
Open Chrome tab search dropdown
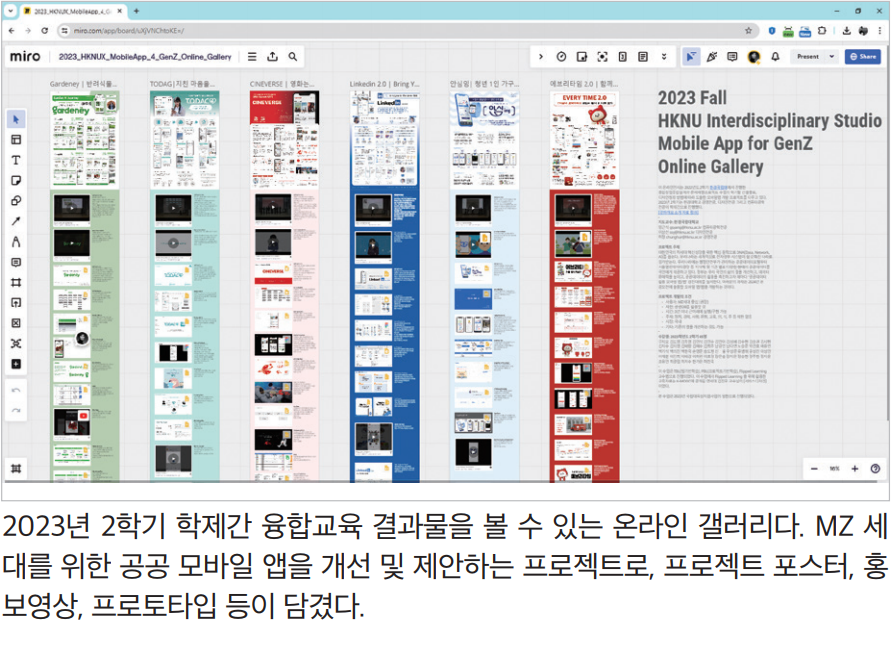tap(10, 11)
